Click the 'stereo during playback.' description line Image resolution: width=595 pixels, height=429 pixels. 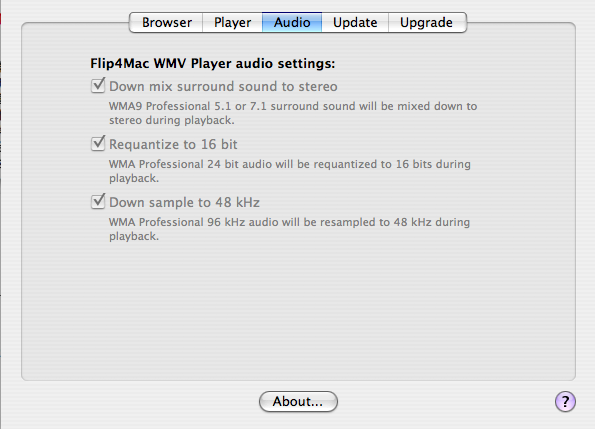[x=172, y=121]
